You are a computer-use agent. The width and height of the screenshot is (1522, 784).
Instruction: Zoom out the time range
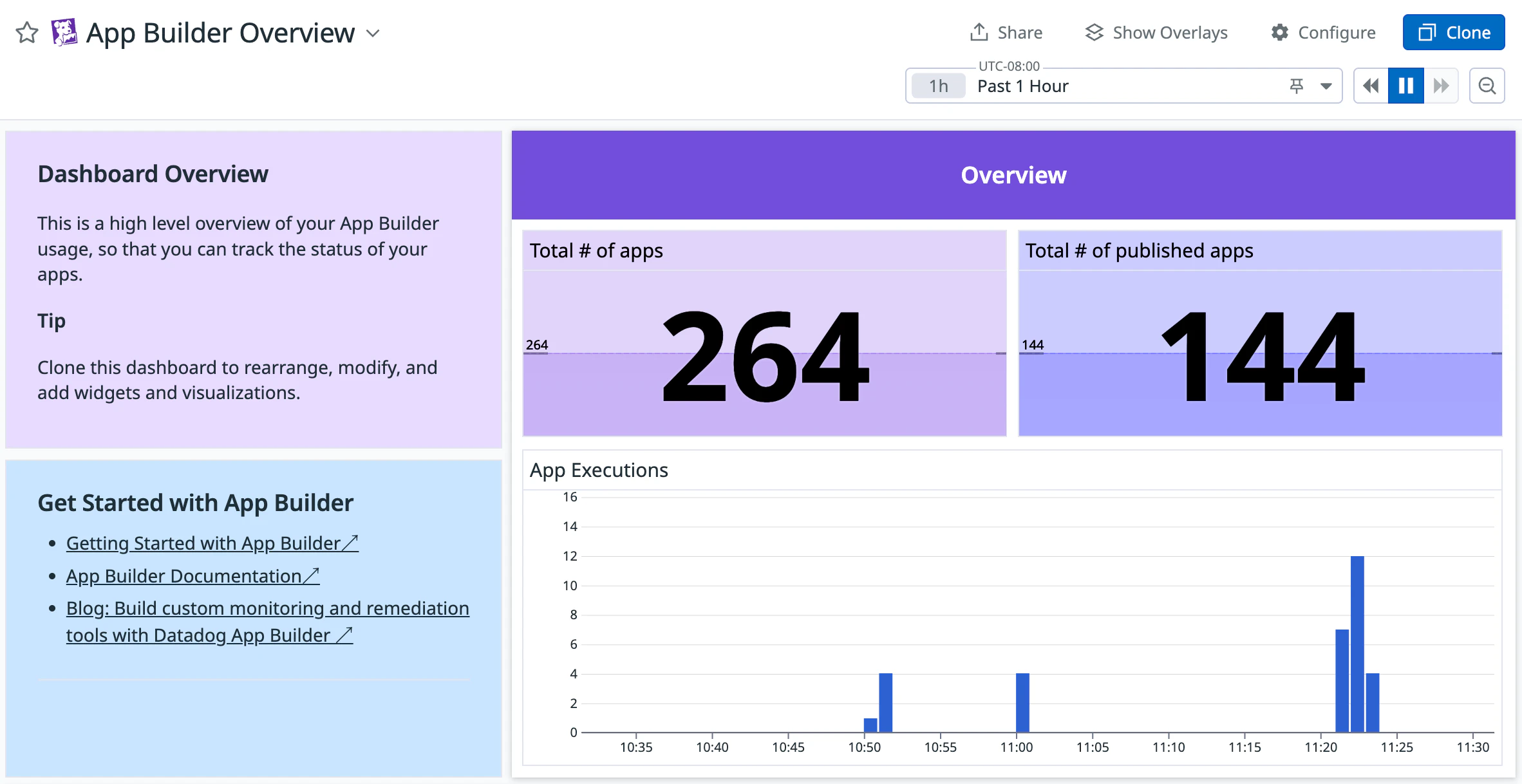[1487, 86]
